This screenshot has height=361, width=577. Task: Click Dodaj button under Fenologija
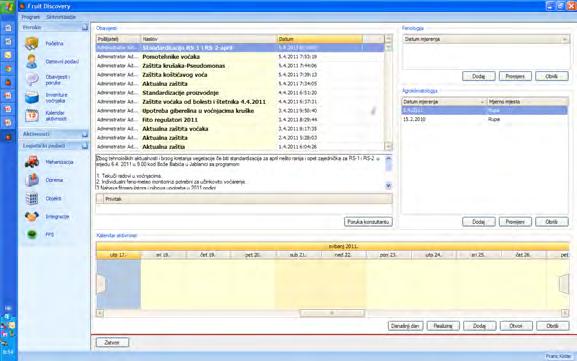pyautogui.click(x=478, y=77)
